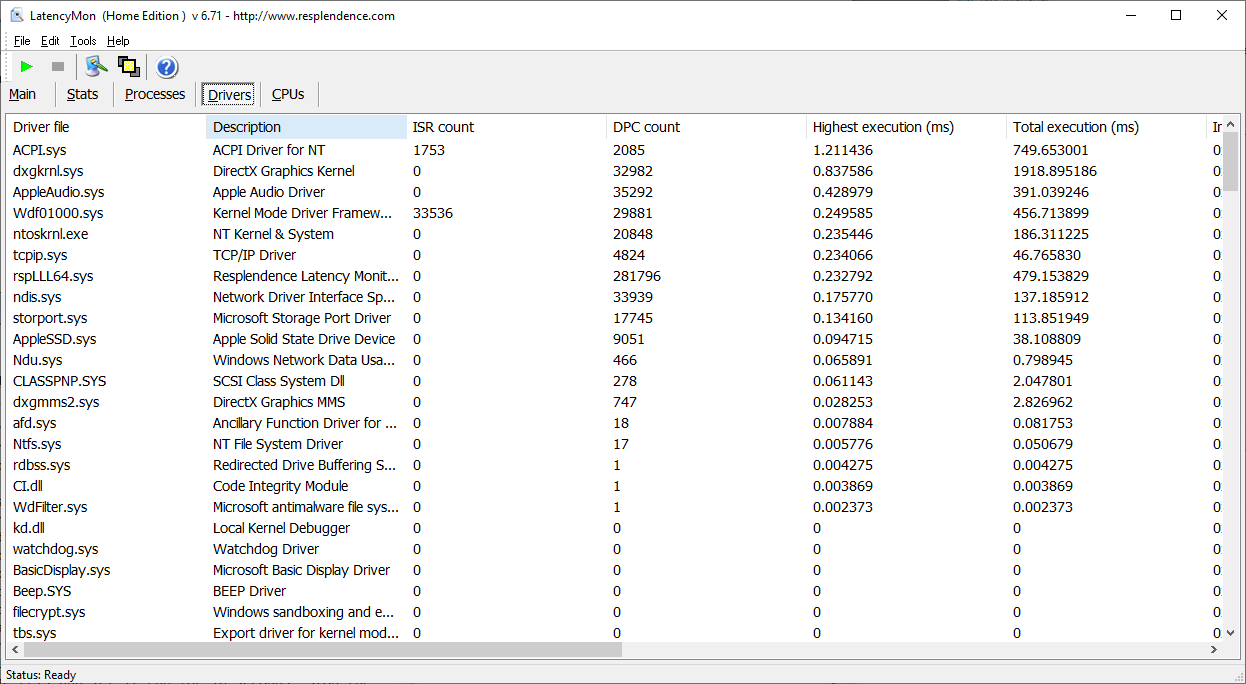This screenshot has width=1246, height=684.
Task: Open the Edit menu
Action: coord(50,41)
